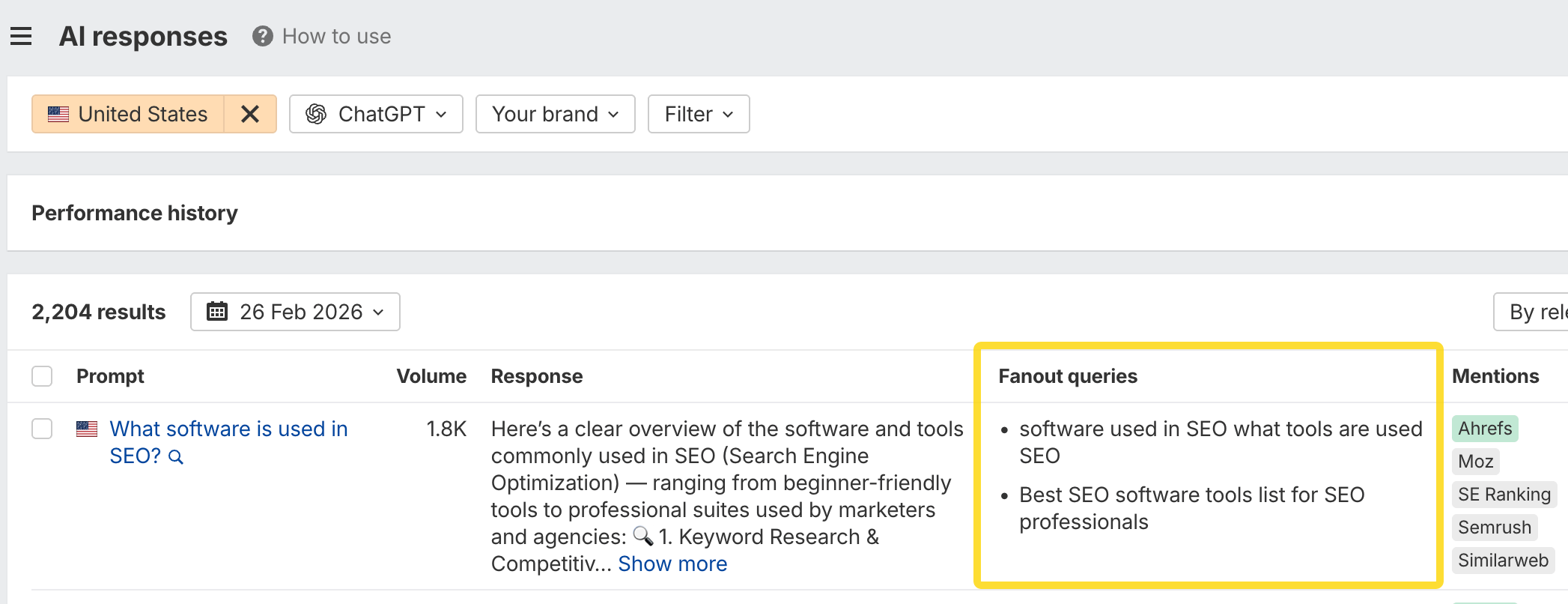Click the calendar icon beside 26 Feb 2026
Screen dimensions: 1568x604
[217, 311]
